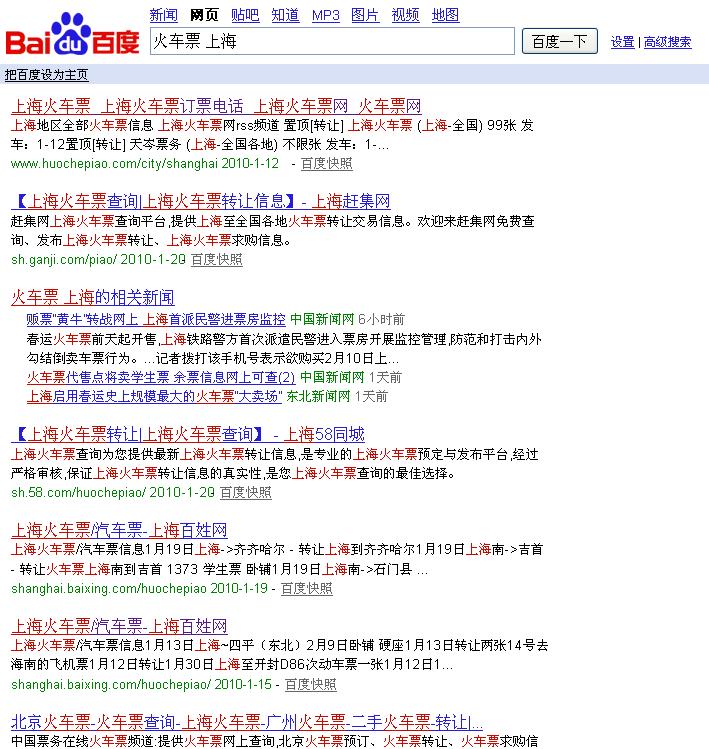Click 中国新闻网 label beside 6小时前
This screenshot has width=709, height=749.
322,319
